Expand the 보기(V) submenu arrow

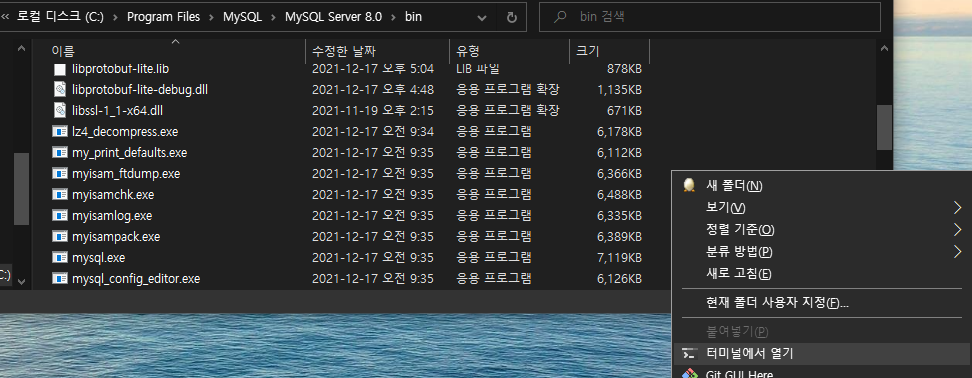(957, 207)
